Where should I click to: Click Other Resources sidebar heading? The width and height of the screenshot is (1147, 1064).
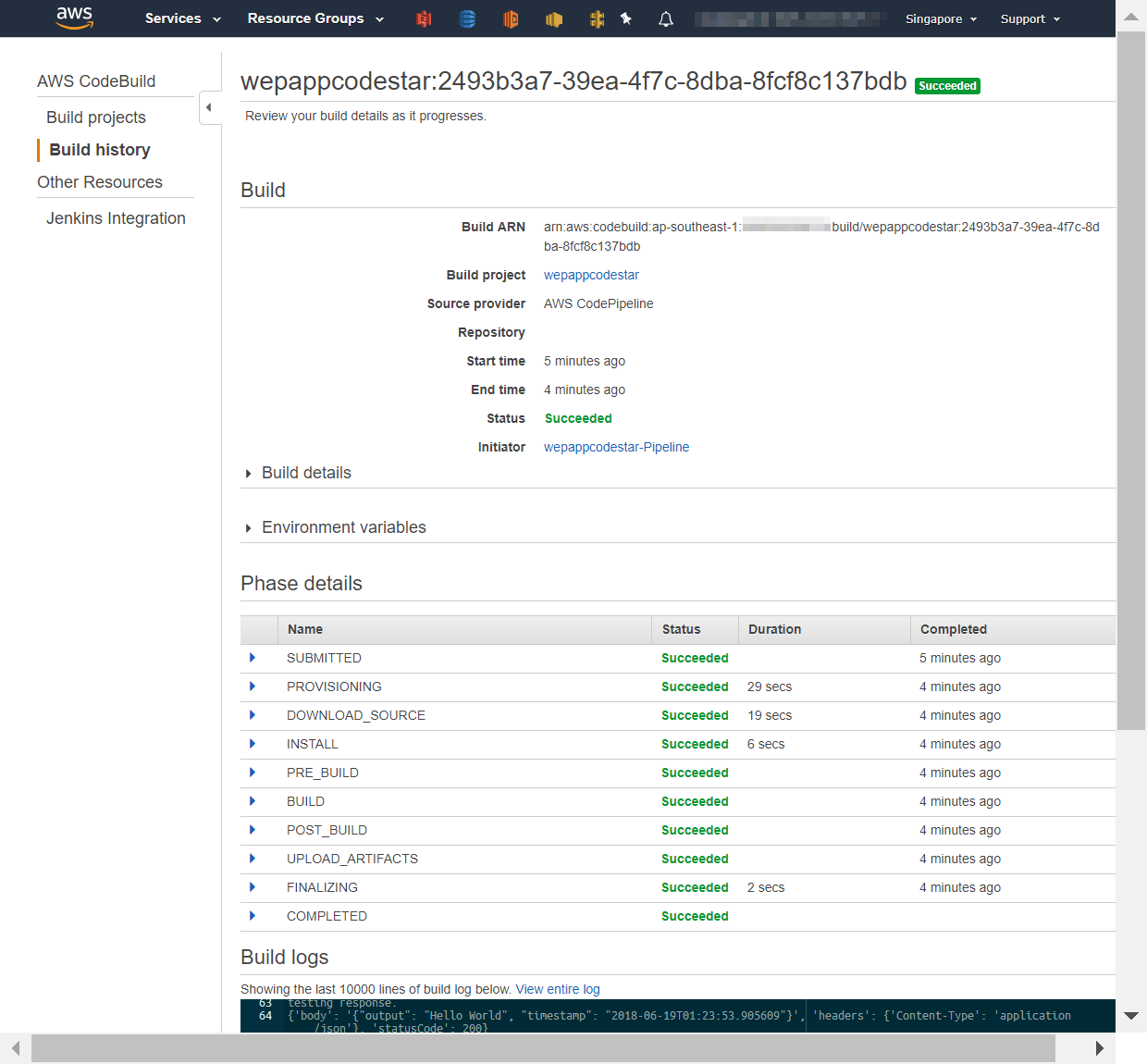click(x=100, y=182)
